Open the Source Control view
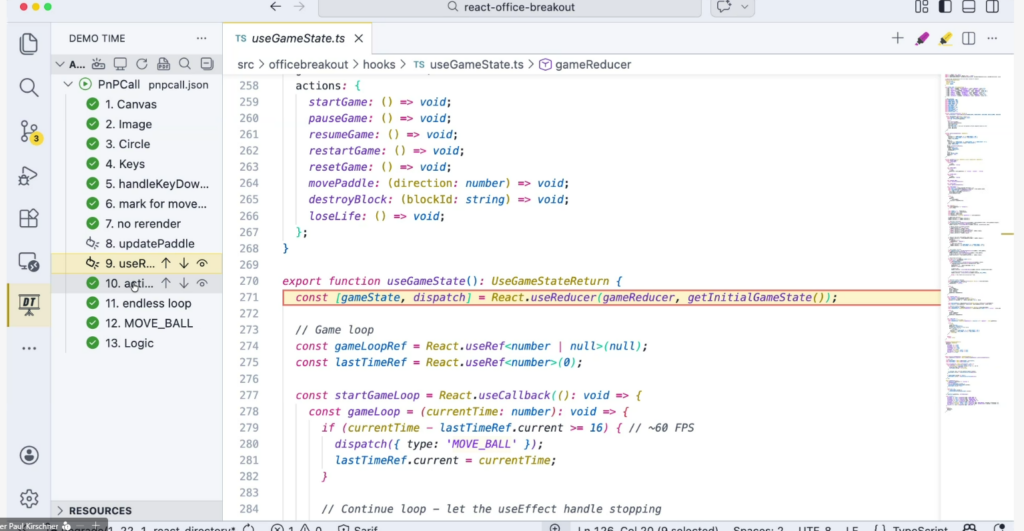This screenshot has height=531, width=1024. pos(29,131)
